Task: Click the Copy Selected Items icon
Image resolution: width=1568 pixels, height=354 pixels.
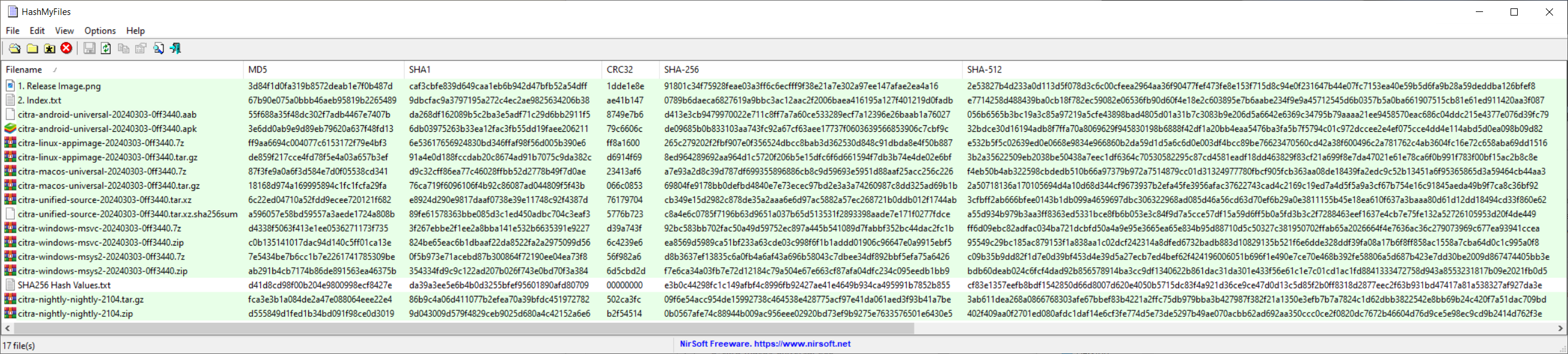Action: click(x=123, y=48)
